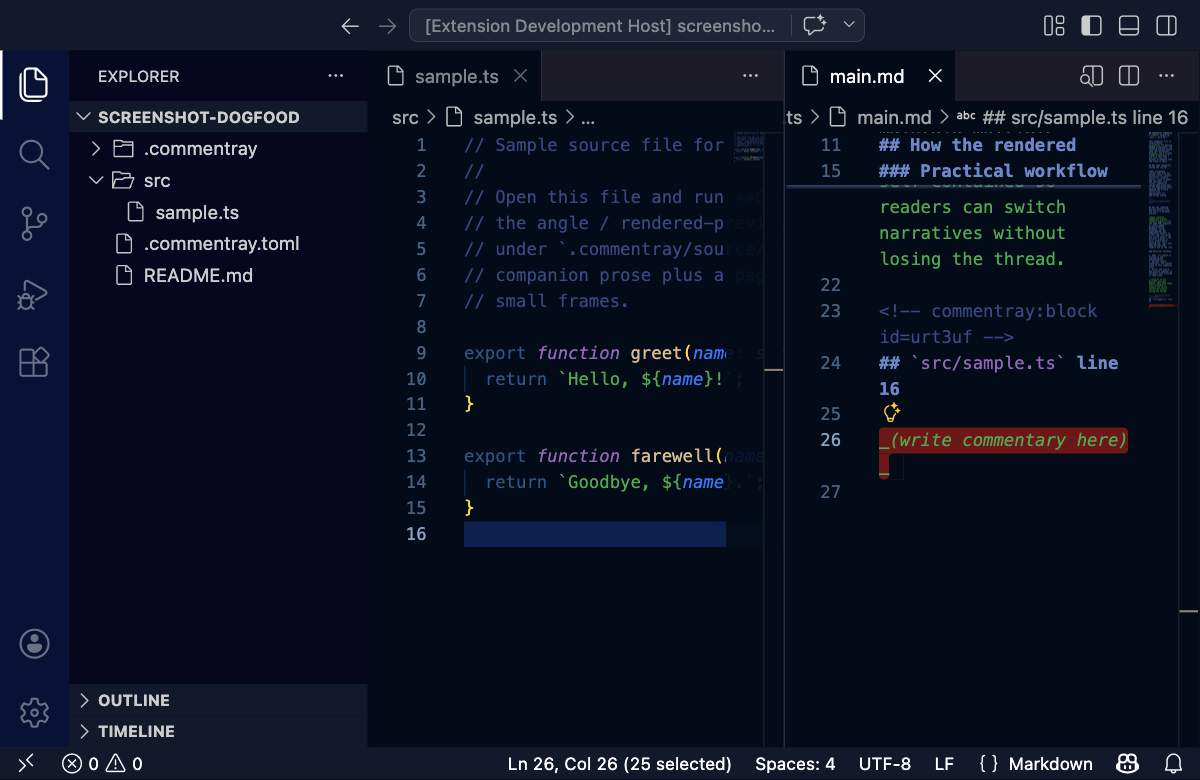Image resolution: width=1200 pixels, height=780 pixels.
Task: Open the Extensions view
Action: coord(34,363)
